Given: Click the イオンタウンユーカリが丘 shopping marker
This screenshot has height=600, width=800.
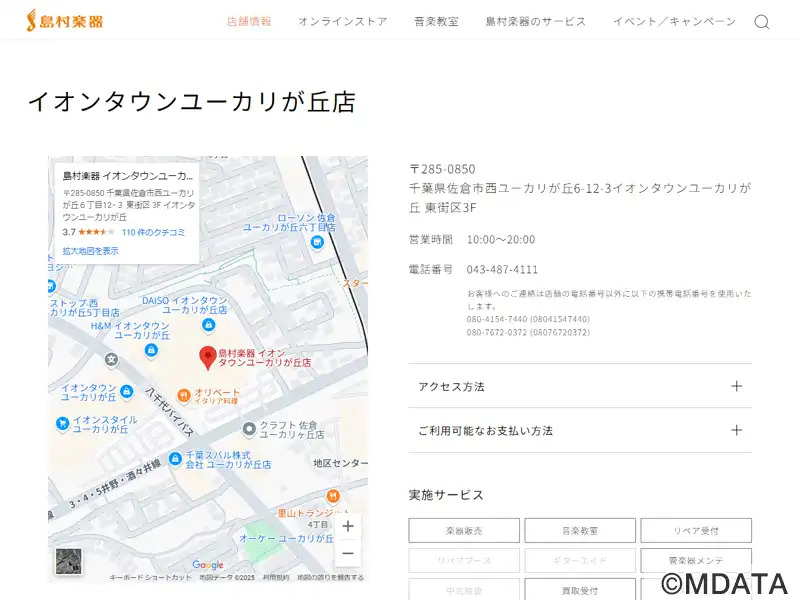Looking at the screenshot, I should (x=127, y=391).
